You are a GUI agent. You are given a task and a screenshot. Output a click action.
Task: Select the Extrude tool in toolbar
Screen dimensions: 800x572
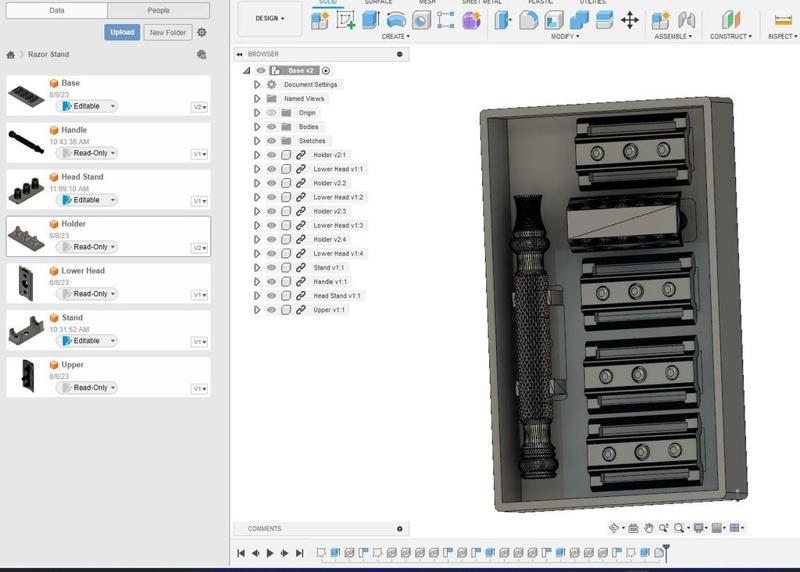coord(371,20)
